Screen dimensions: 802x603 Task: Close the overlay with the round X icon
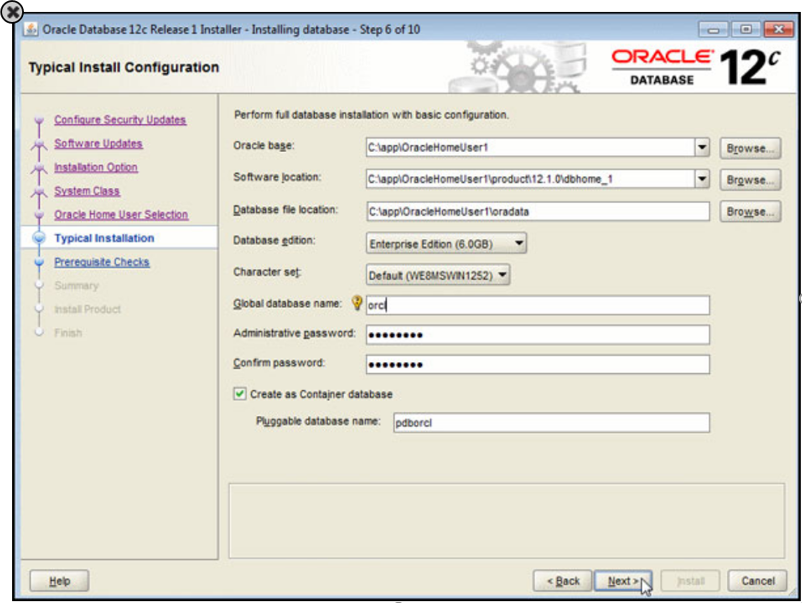point(12,12)
